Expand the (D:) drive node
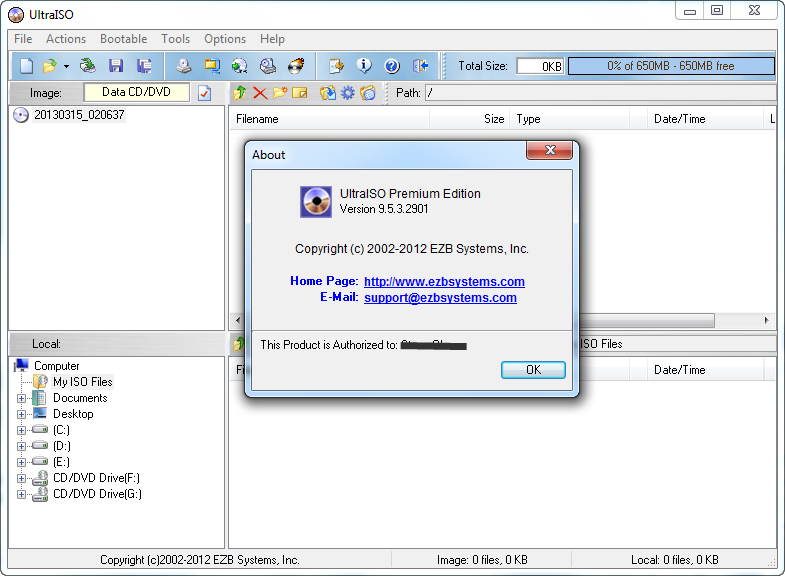The height and width of the screenshot is (576, 785). [x=21, y=446]
